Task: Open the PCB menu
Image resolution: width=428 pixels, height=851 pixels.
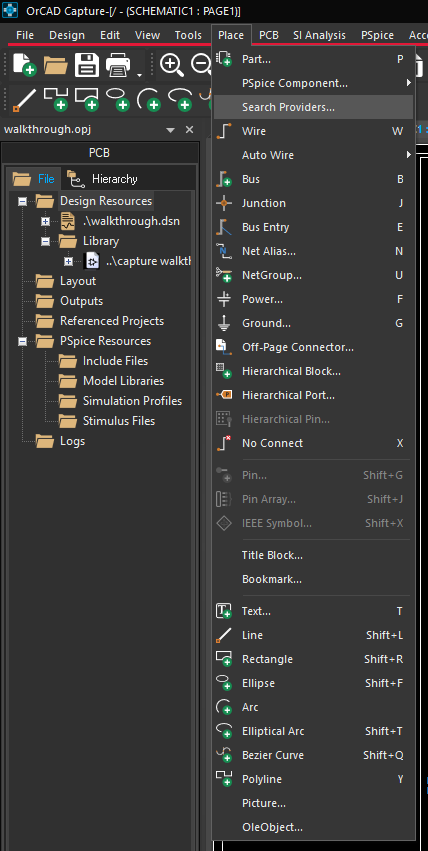Action: (269, 35)
